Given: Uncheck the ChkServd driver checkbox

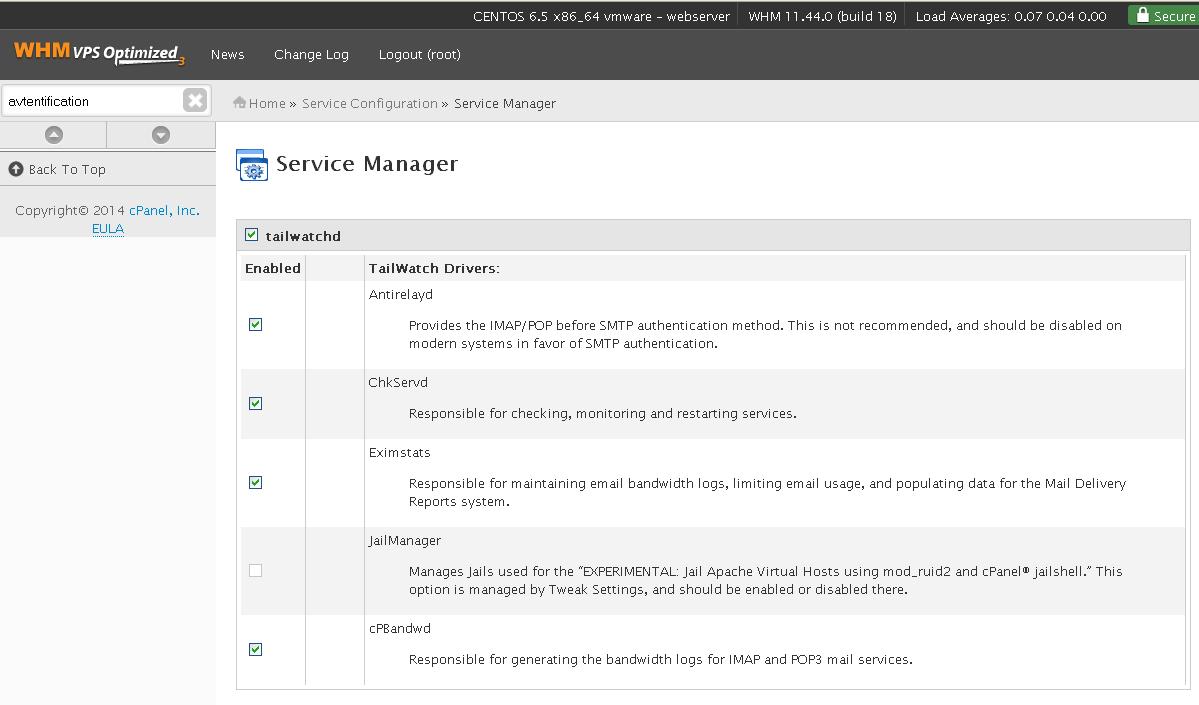Looking at the screenshot, I should pyautogui.click(x=255, y=403).
